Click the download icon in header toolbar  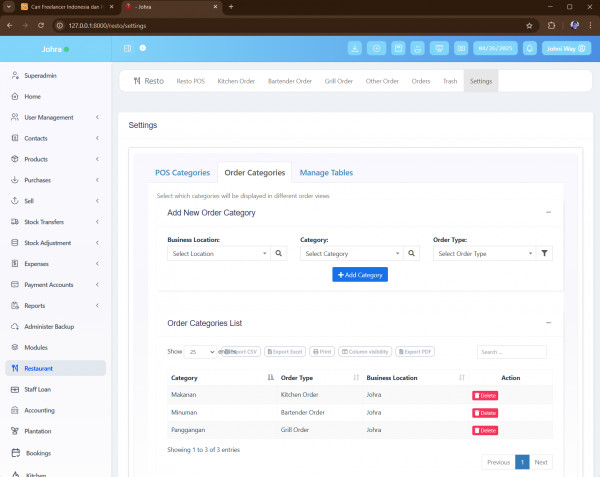pyautogui.click(x=355, y=49)
